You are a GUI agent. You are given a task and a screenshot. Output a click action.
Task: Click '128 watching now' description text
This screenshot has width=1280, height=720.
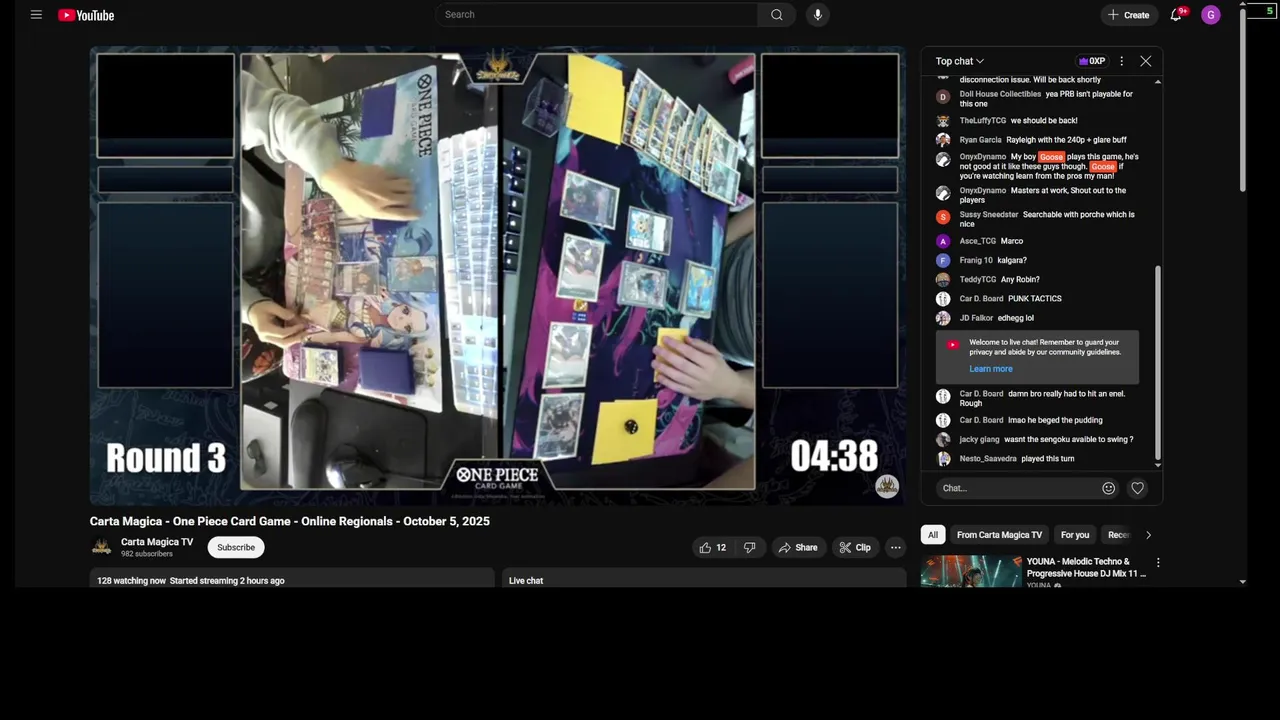pos(131,581)
